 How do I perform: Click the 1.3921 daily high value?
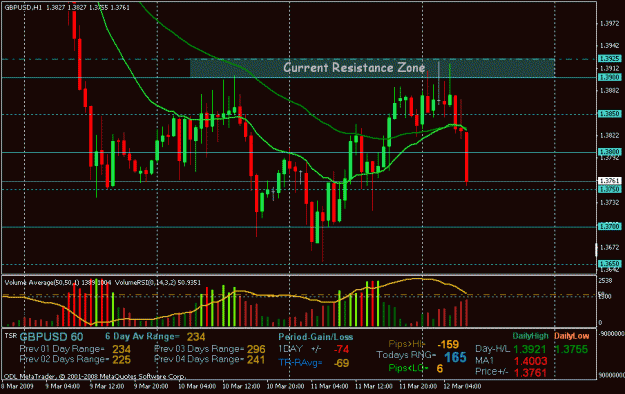[530, 350]
